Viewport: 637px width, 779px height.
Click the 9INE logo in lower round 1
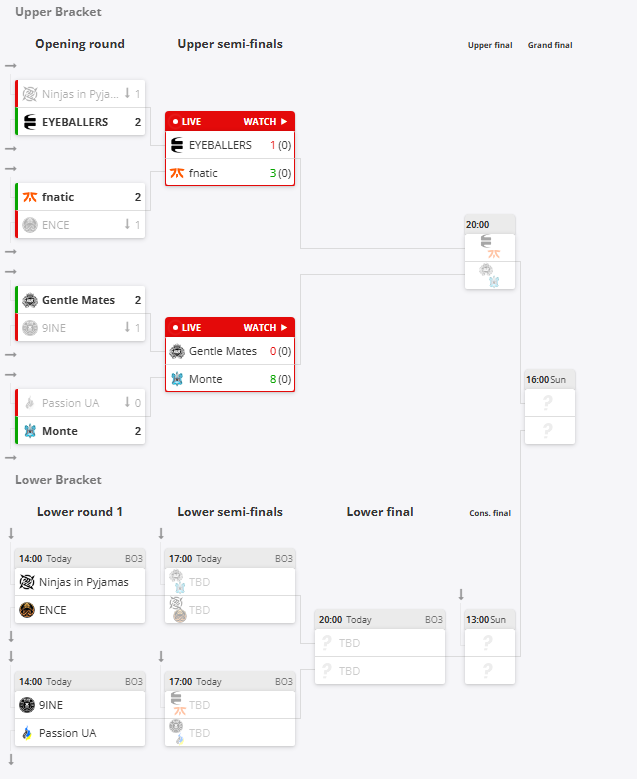tap(27, 705)
